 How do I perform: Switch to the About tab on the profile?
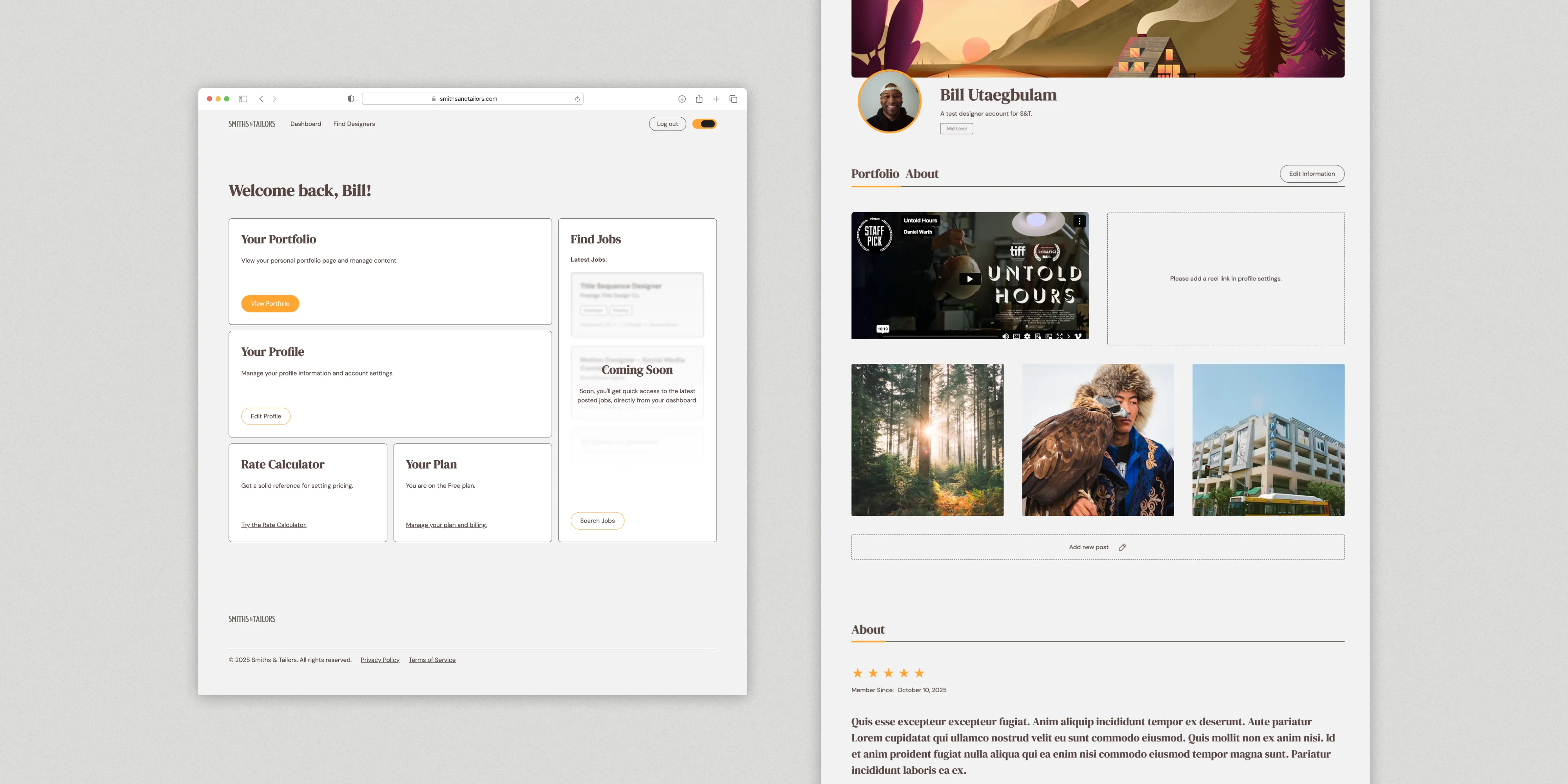[x=922, y=174]
